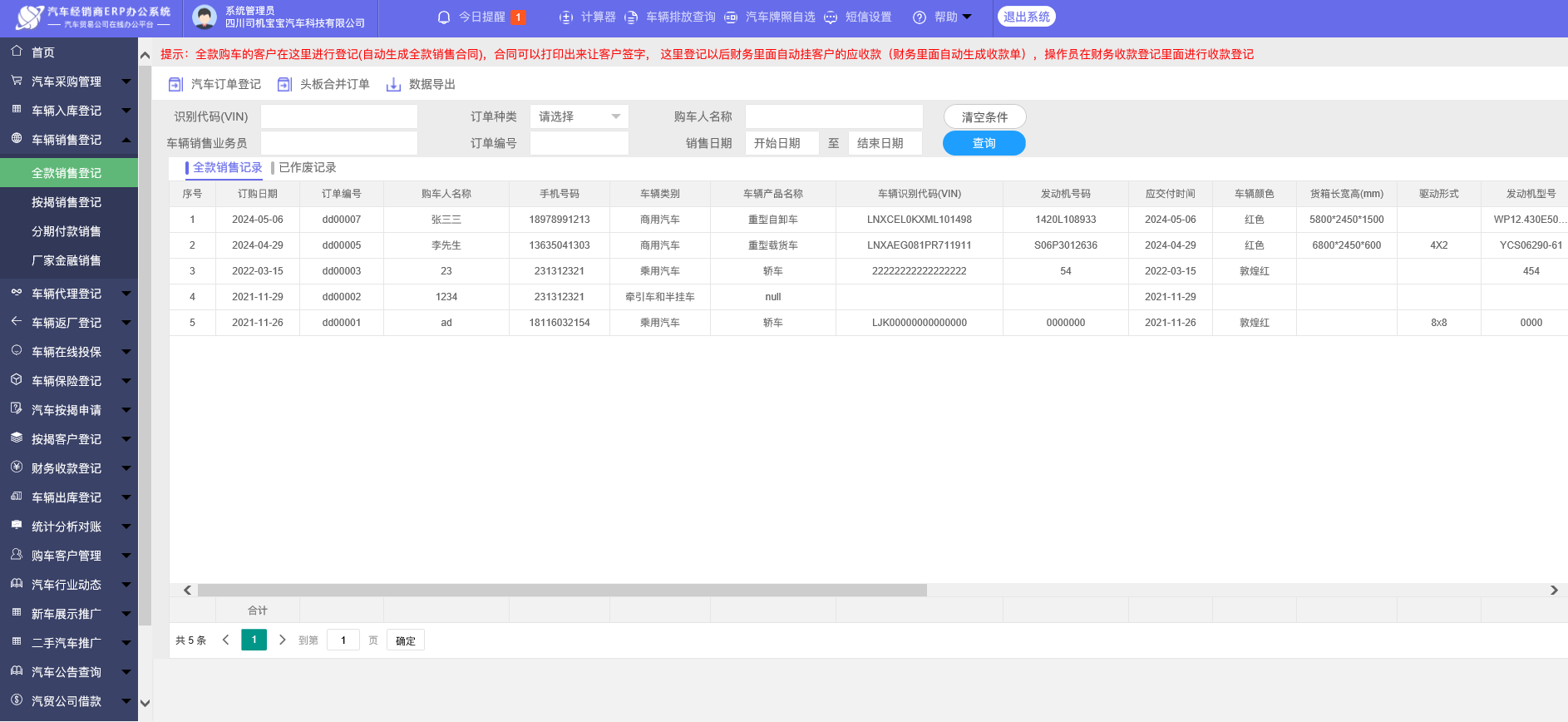Click the help question-mark icon
Image resolution: width=1568 pixels, height=722 pixels.
tap(920, 17)
